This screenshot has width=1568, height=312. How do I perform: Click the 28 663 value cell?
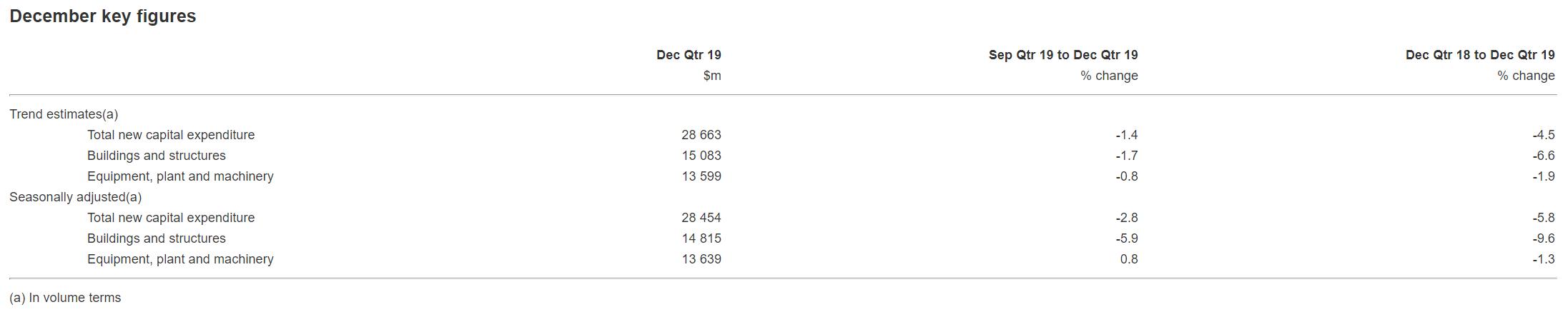click(x=701, y=135)
